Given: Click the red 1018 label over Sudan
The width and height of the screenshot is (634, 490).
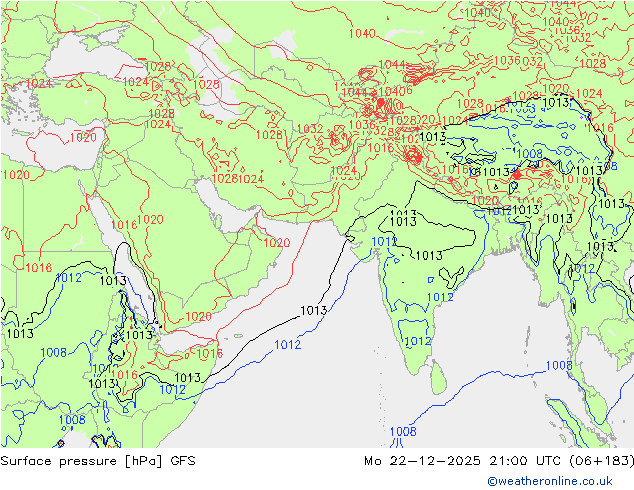Looking at the screenshot, I should pos(38,268).
